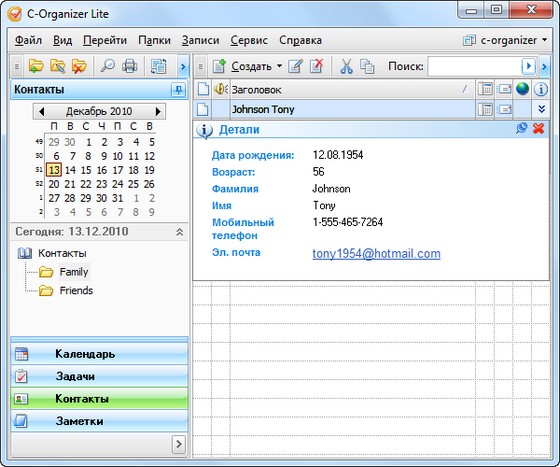Click the edit record pencil icon
560x467 pixels.
click(x=296, y=66)
